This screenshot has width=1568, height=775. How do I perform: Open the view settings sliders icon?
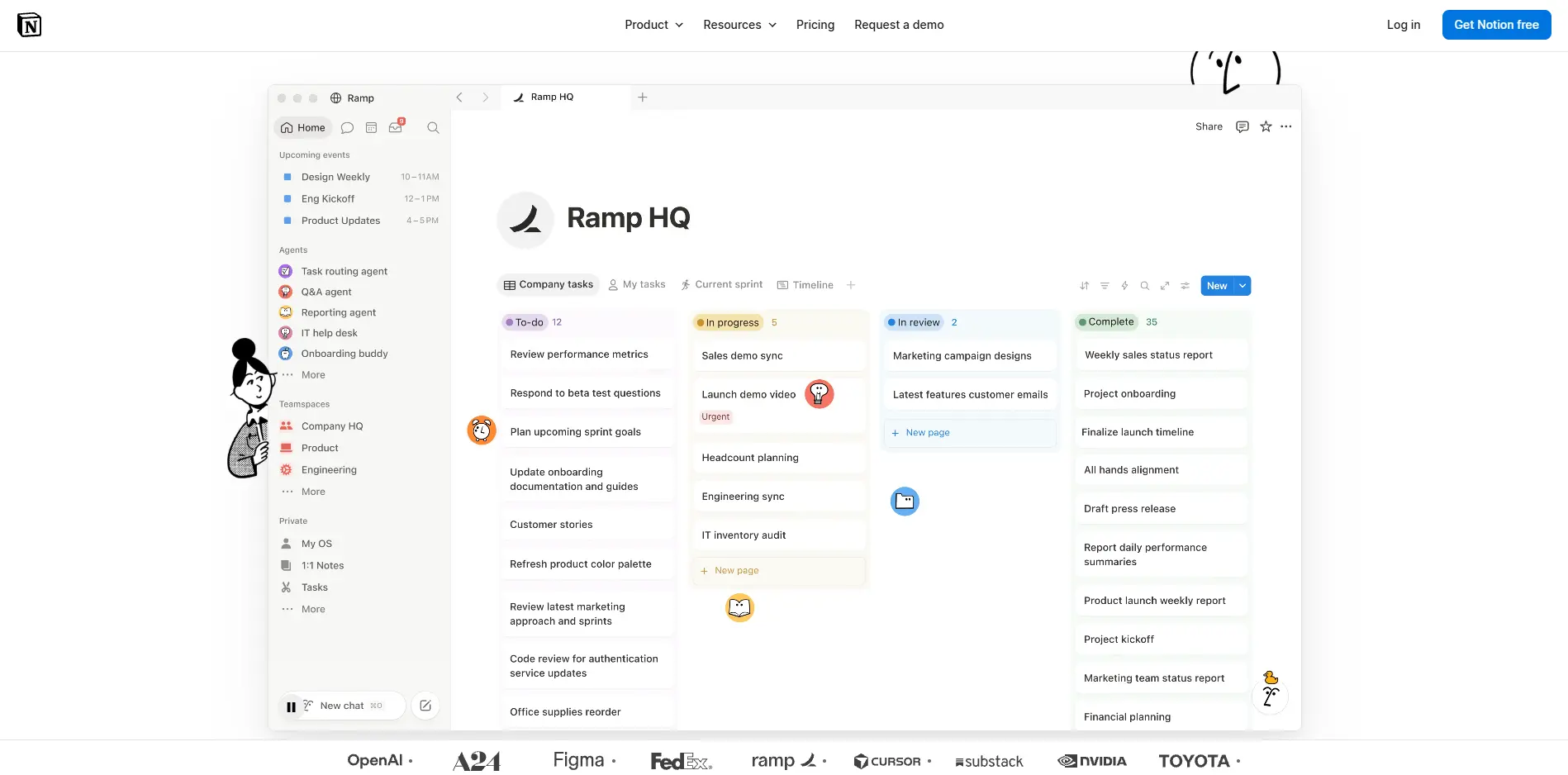(x=1185, y=286)
